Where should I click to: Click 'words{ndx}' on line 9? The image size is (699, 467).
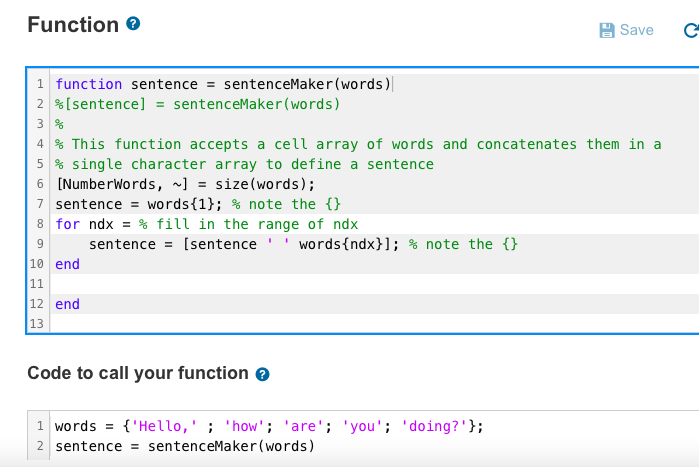341,245
